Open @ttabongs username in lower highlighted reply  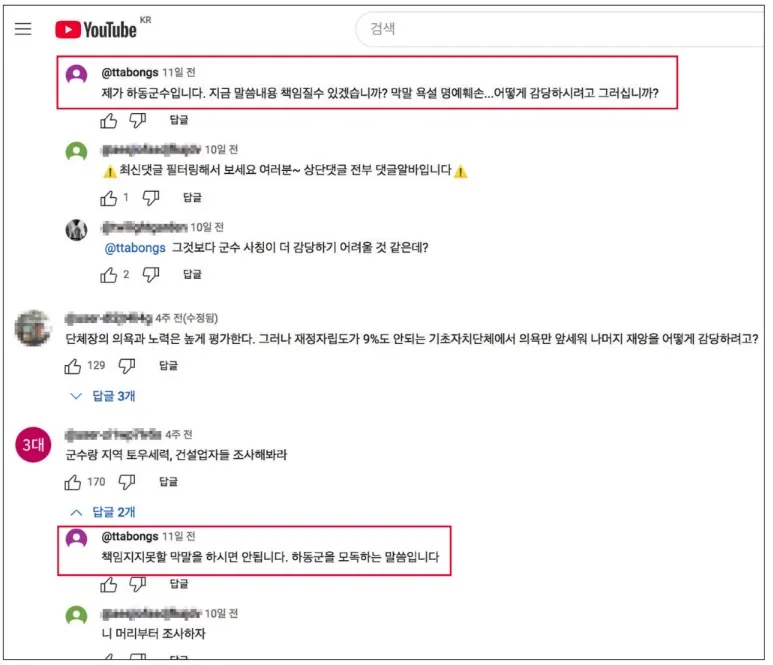tap(130, 536)
